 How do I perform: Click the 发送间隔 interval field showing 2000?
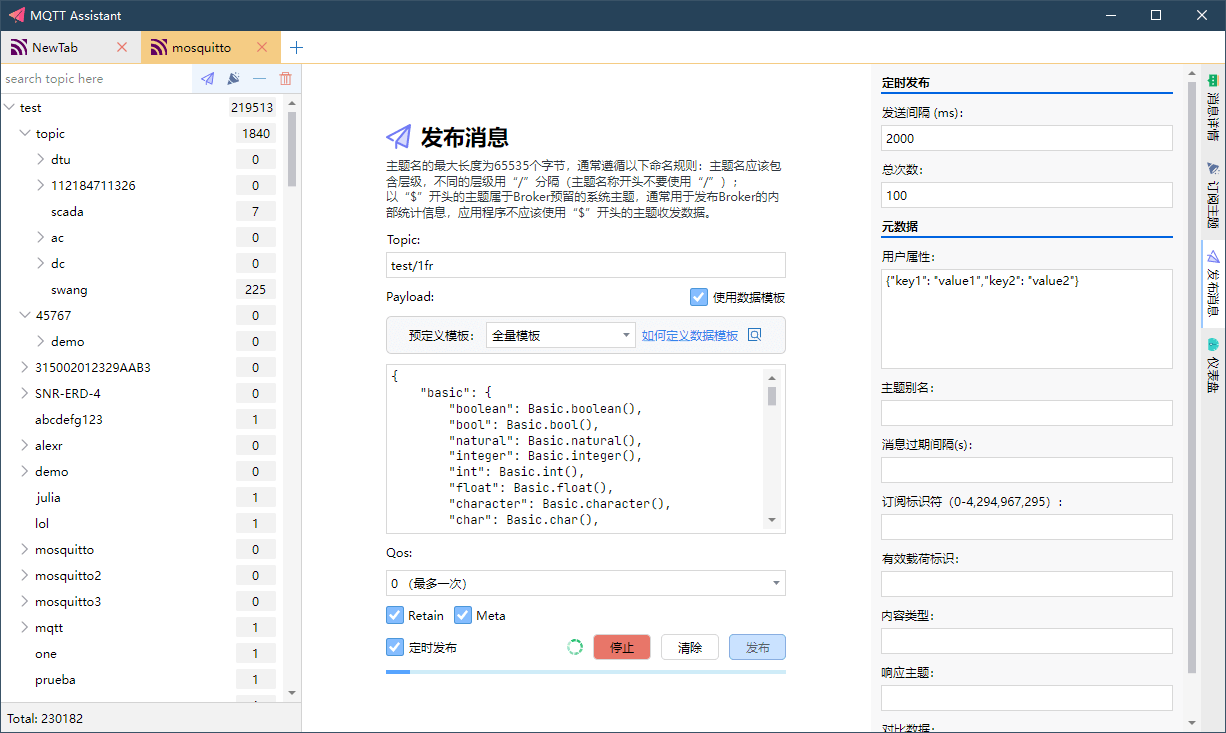[x=1026, y=138]
